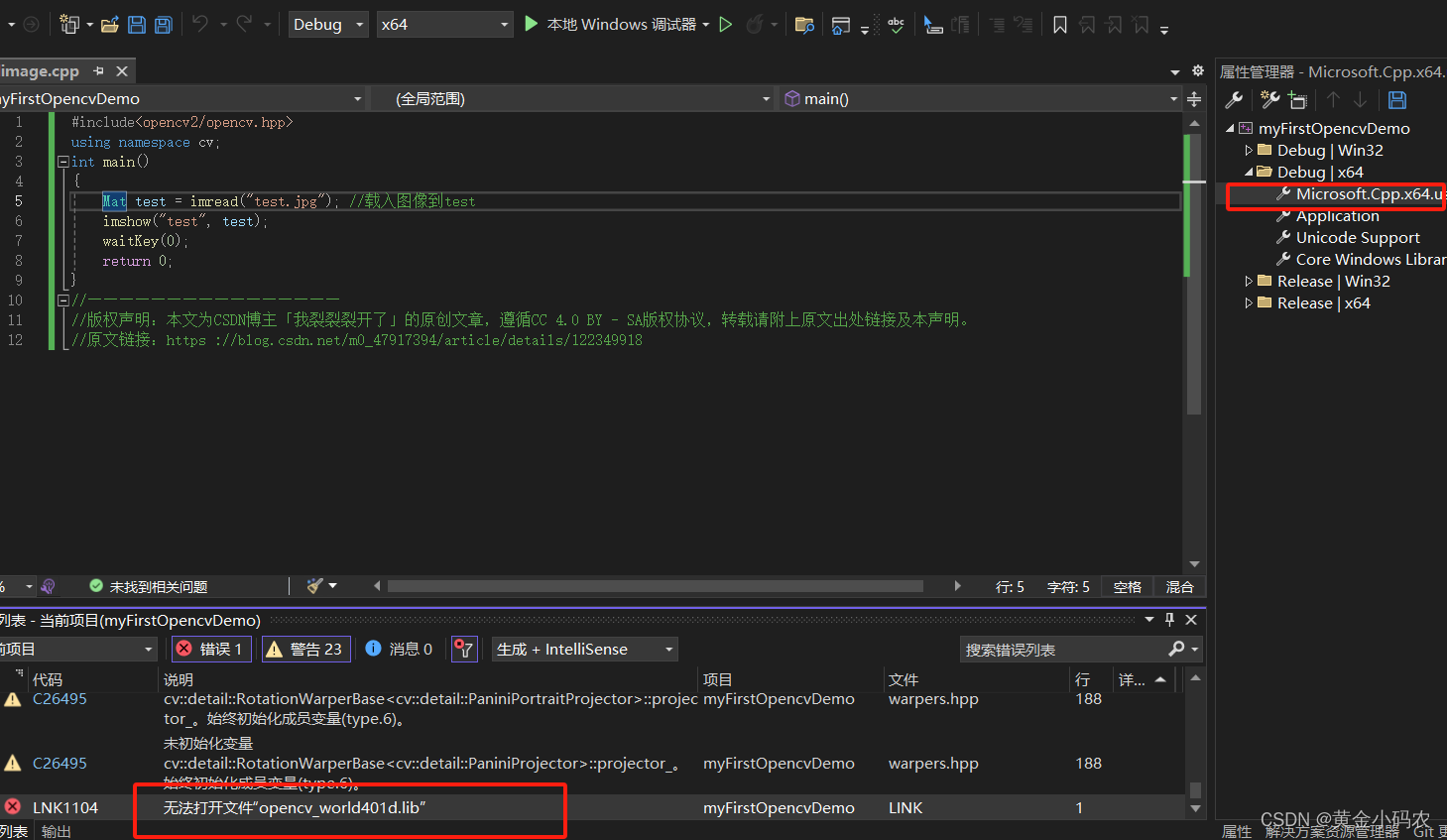This screenshot has height=840, width=1447.
Task: Open the Debug configuration dropdown
Action: click(x=327, y=24)
